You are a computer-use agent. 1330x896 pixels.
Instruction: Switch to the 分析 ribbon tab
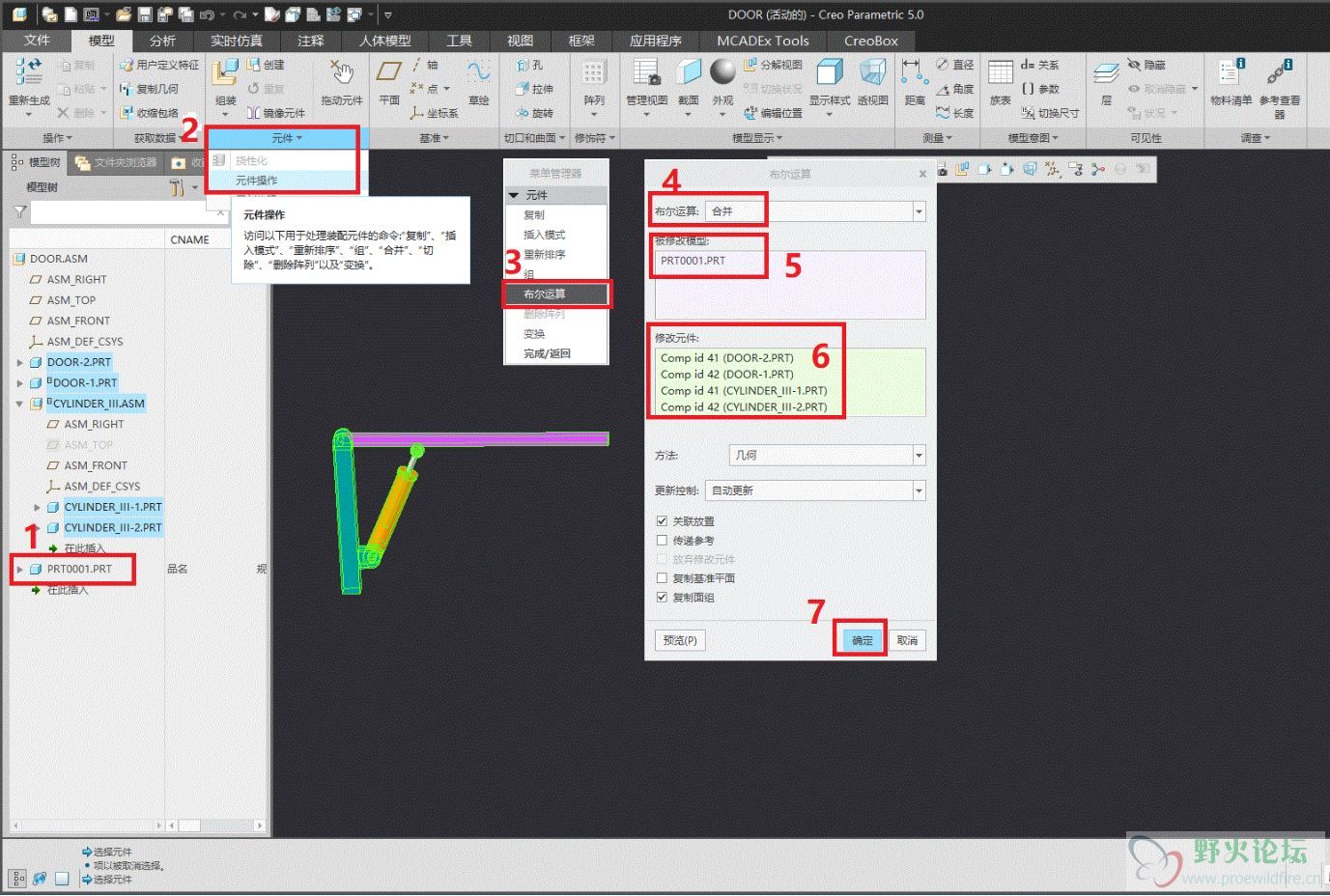tap(162, 41)
